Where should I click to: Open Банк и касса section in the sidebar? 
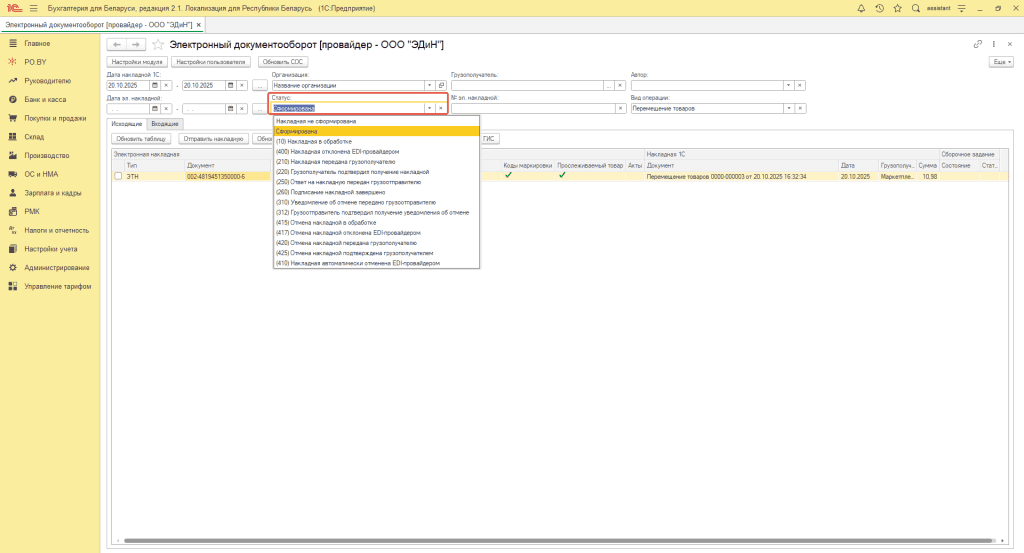pyautogui.click(x=46, y=100)
